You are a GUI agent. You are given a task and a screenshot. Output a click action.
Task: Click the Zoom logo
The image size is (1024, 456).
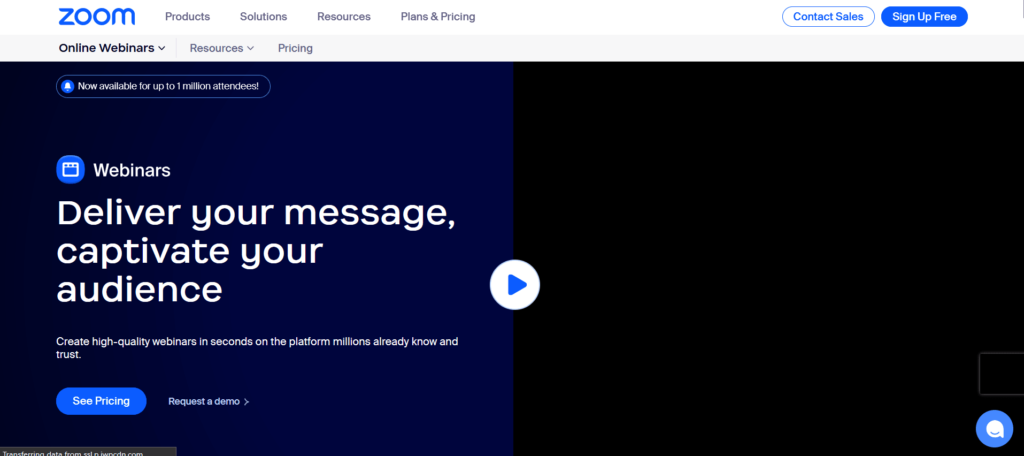coord(97,16)
